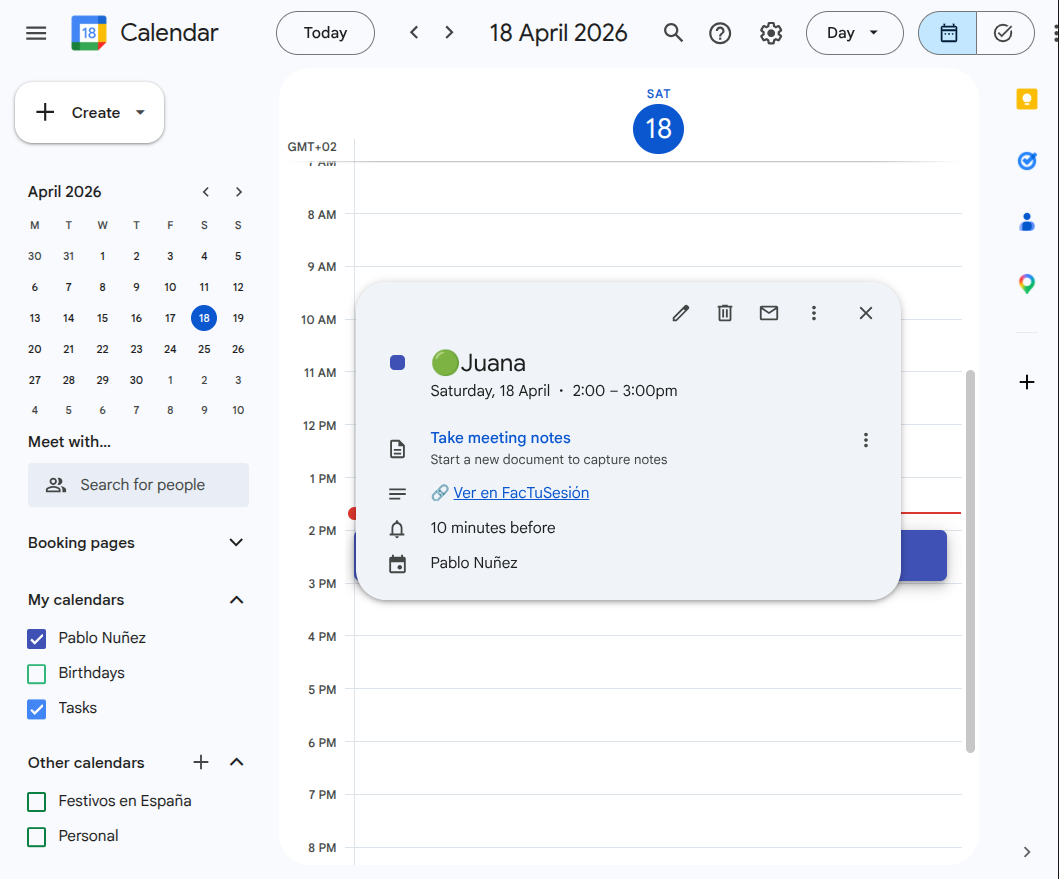Screen dimensions: 1059x879
Task: Collapse the My calendars section
Action: click(x=236, y=600)
